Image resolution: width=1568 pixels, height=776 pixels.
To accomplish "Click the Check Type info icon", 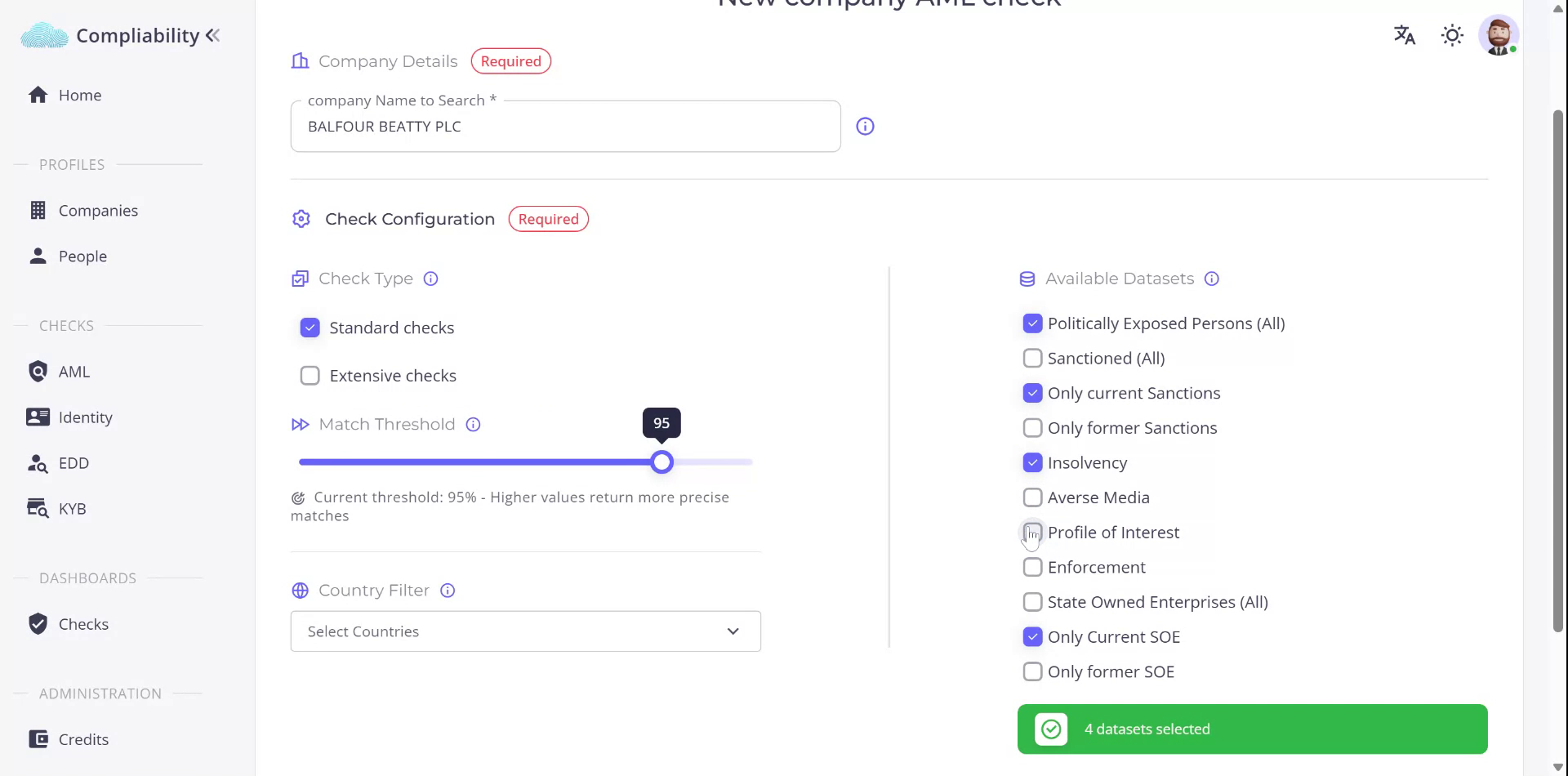I will point(431,279).
